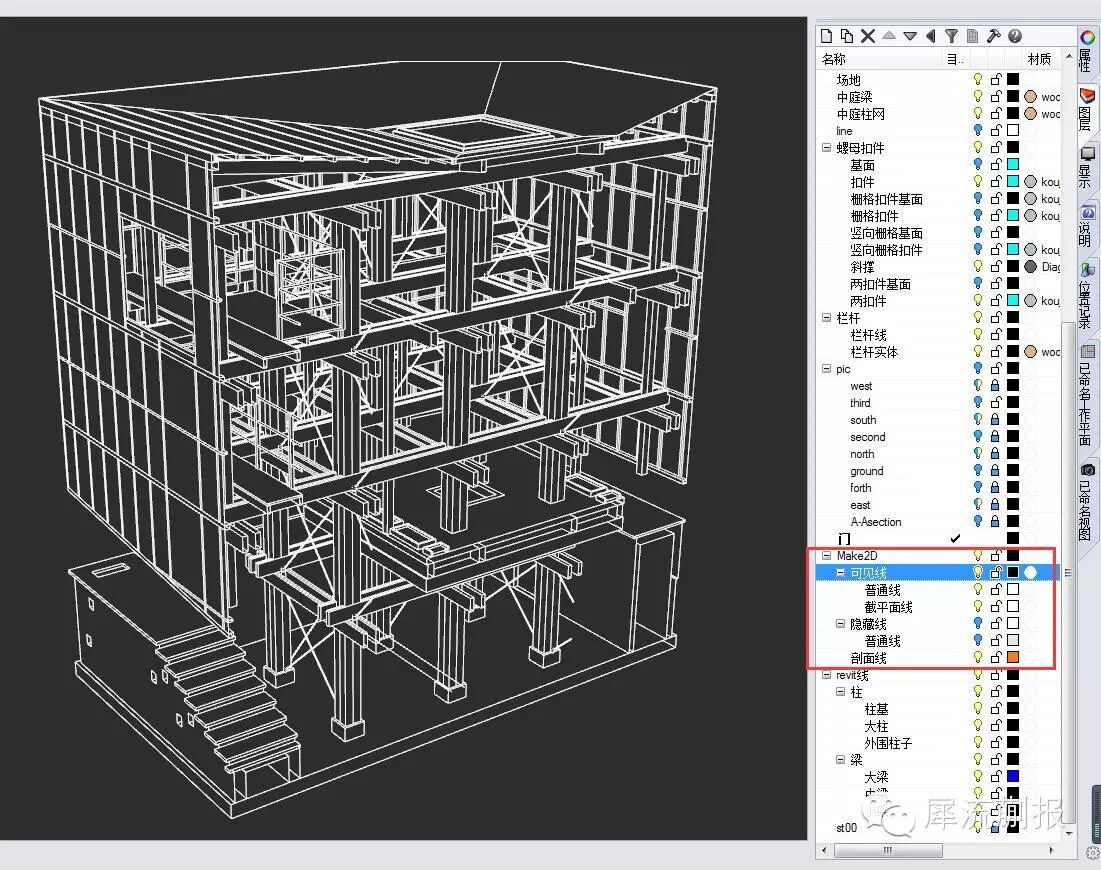Click the horizontal scrollbar thumb in layer panel
This screenshot has width=1101, height=870.
point(888,850)
